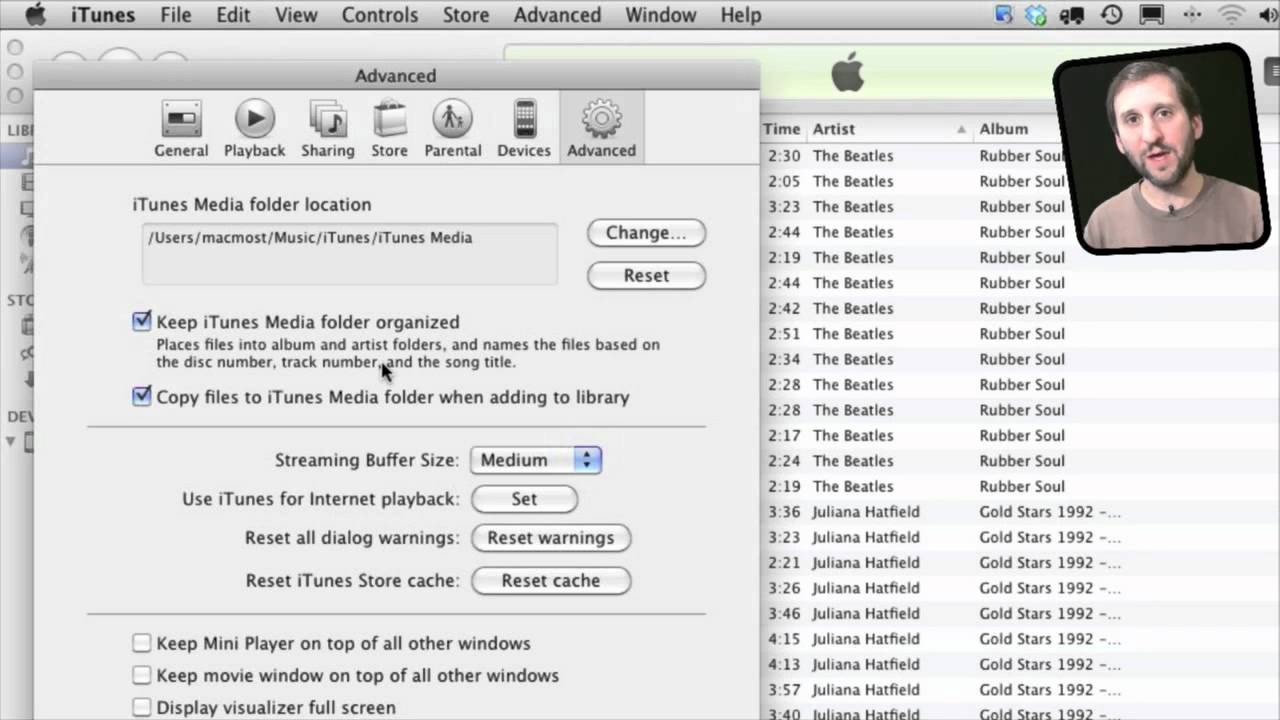This screenshot has width=1280, height=720.
Task: Open the Advanced menu in menu bar
Action: [x=557, y=15]
